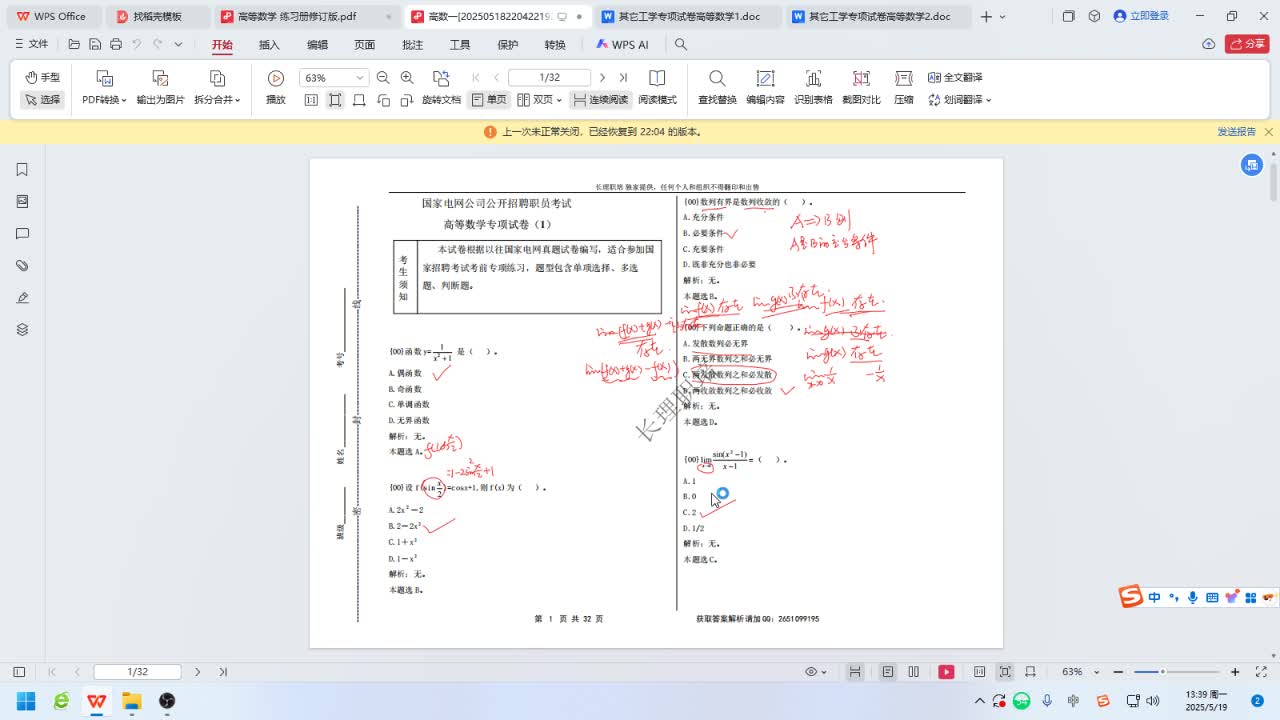The image size is (1280, 720).
Task: Click 输出为图片 export button
Action: [160, 88]
